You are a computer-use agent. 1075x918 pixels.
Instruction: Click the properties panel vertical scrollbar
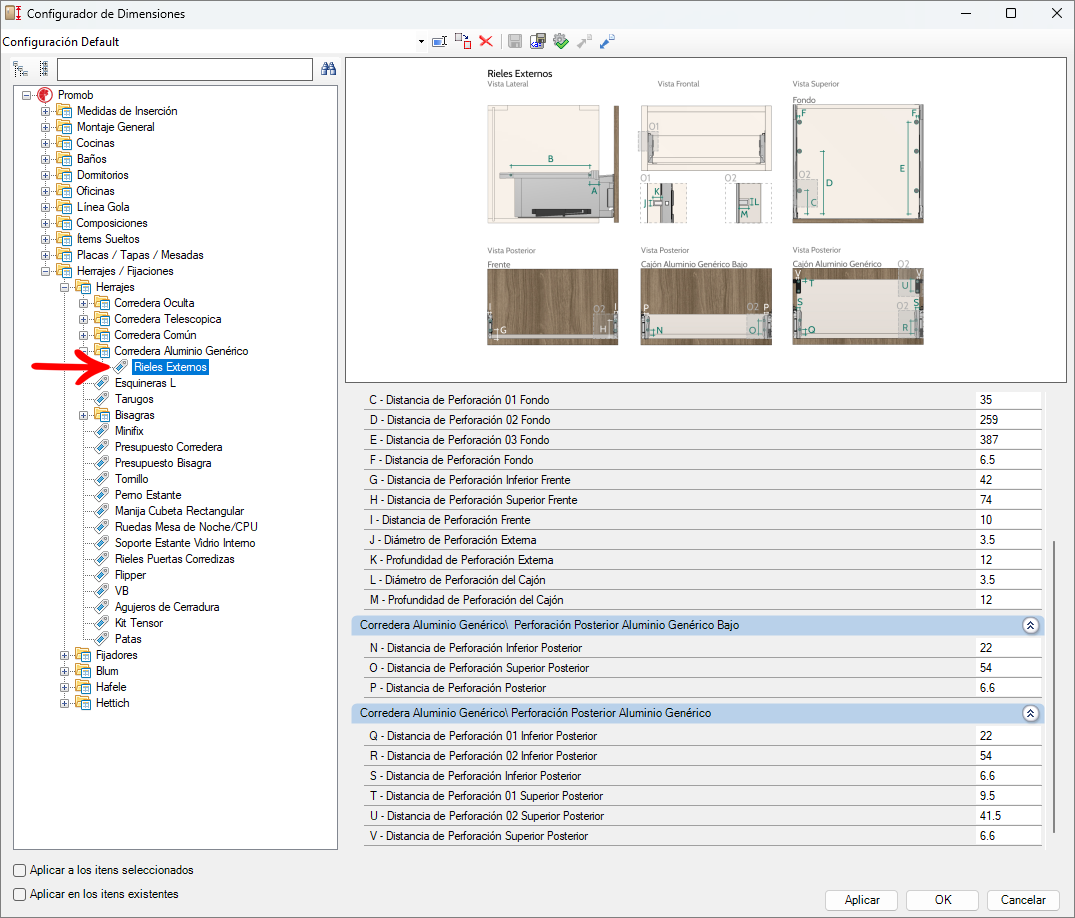pyautogui.click(x=1054, y=686)
